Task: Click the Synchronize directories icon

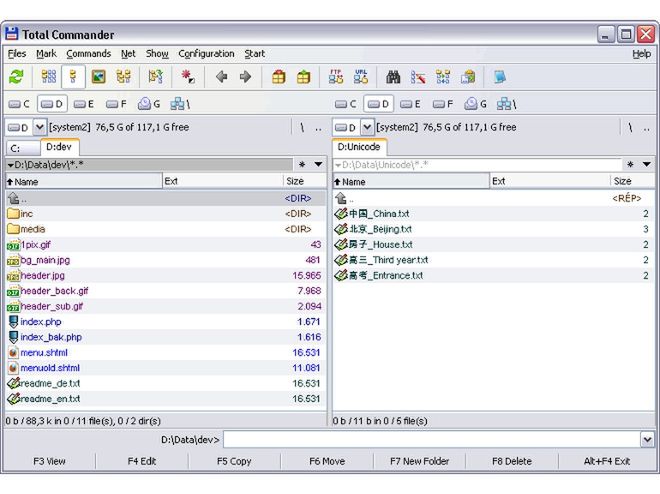Action: [x=443, y=77]
